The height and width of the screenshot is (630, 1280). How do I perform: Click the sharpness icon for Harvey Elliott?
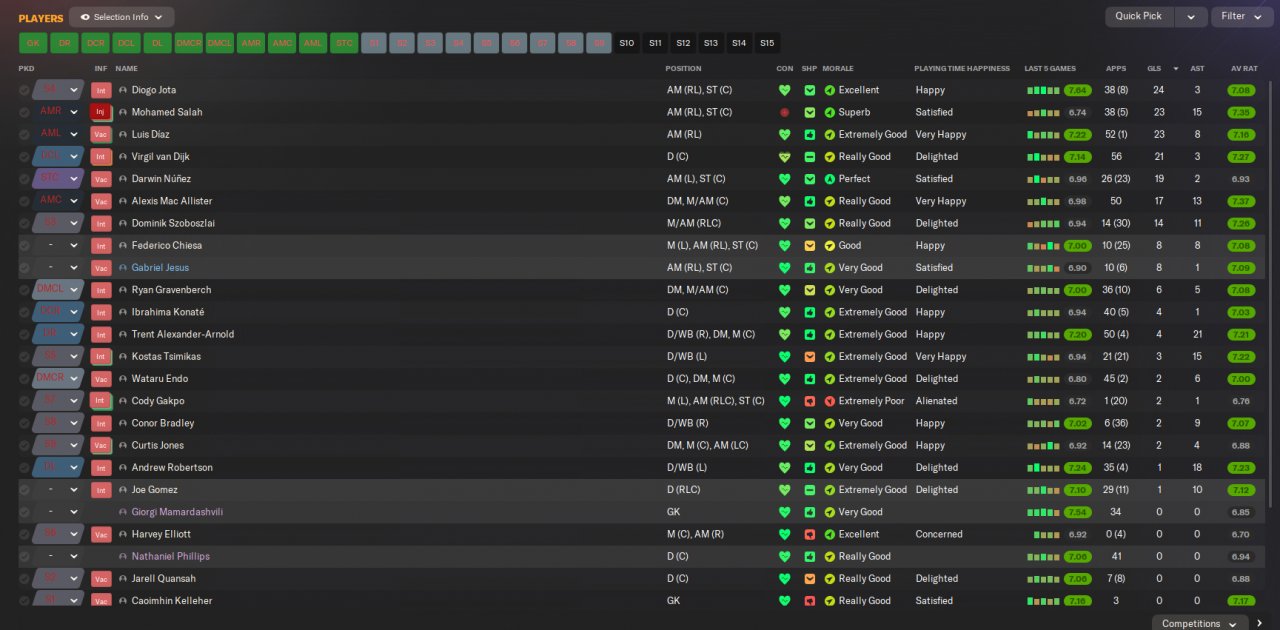tap(810, 534)
